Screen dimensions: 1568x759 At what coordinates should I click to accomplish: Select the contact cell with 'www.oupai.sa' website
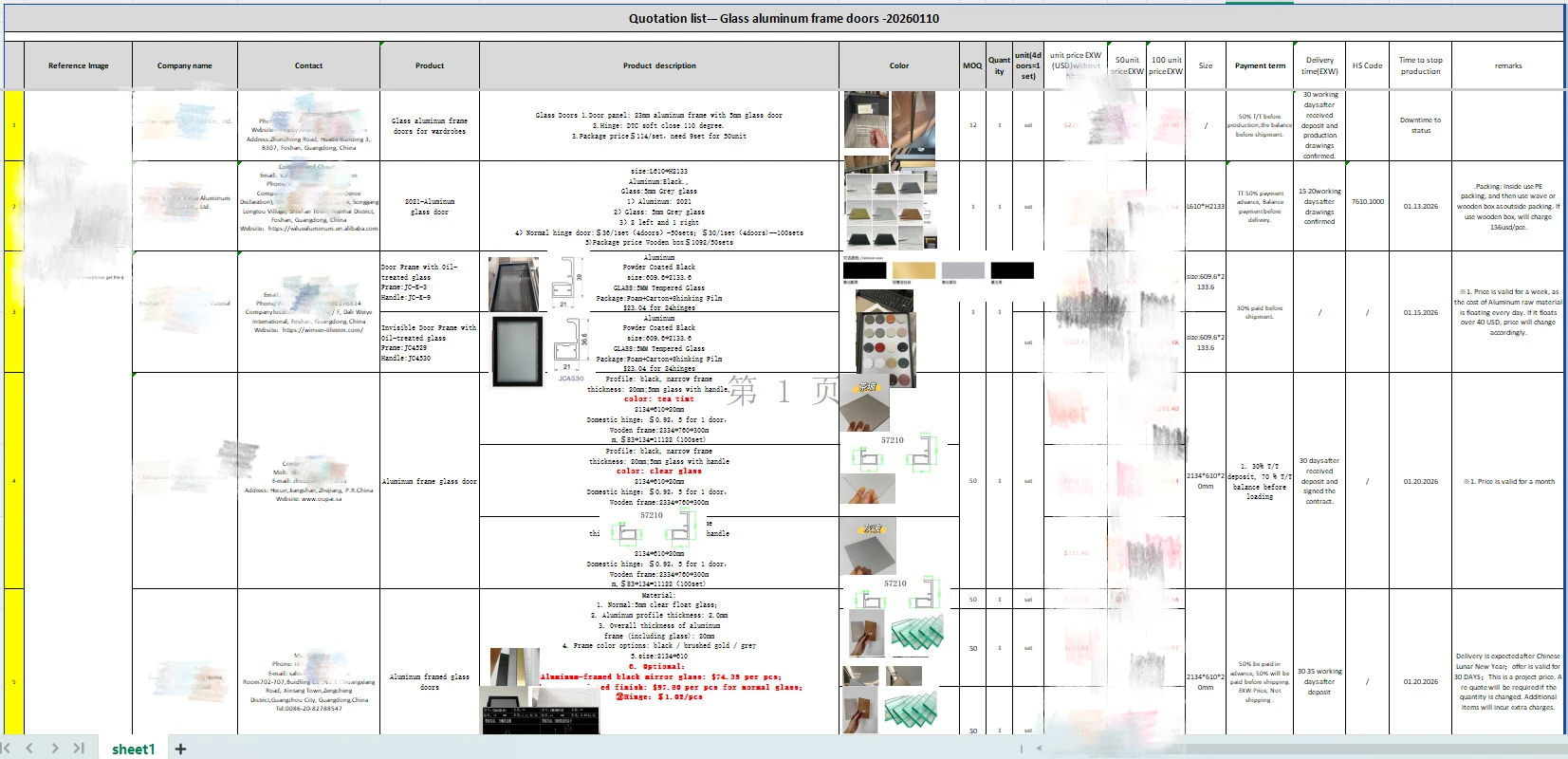(x=308, y=481)
